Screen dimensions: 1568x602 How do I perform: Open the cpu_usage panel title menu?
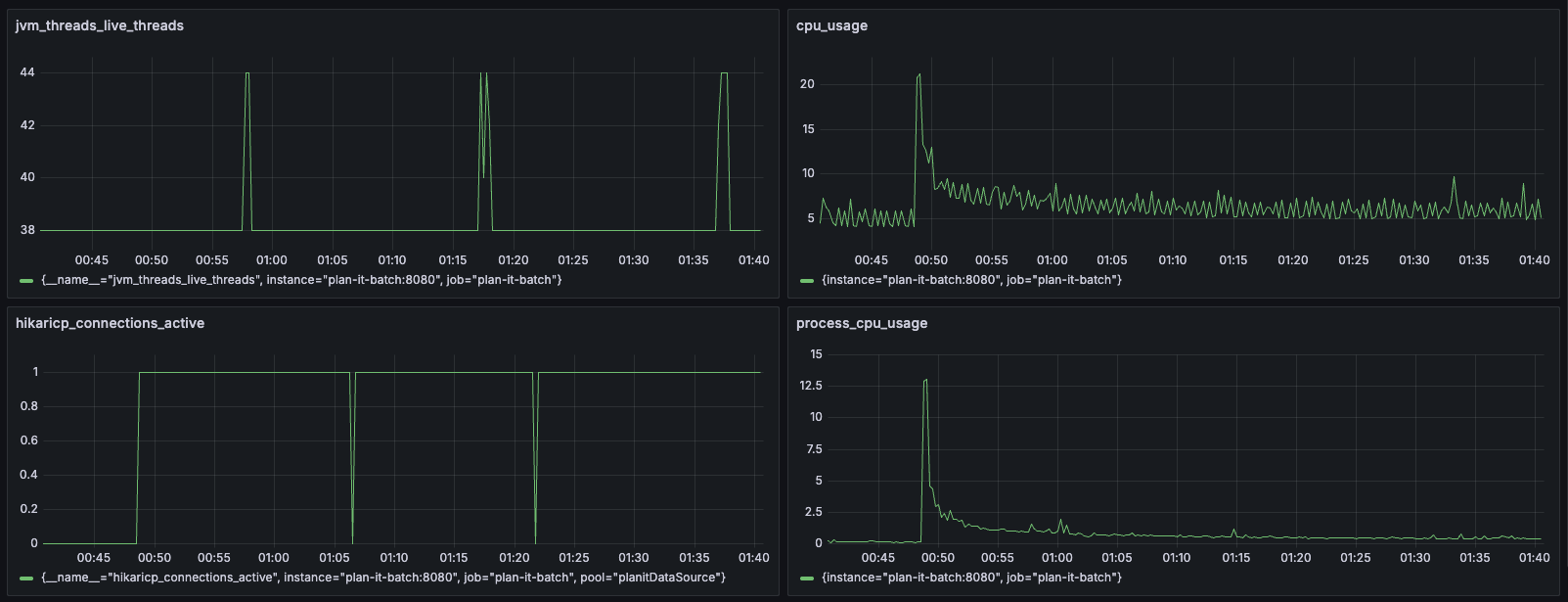tap(831, 26)
